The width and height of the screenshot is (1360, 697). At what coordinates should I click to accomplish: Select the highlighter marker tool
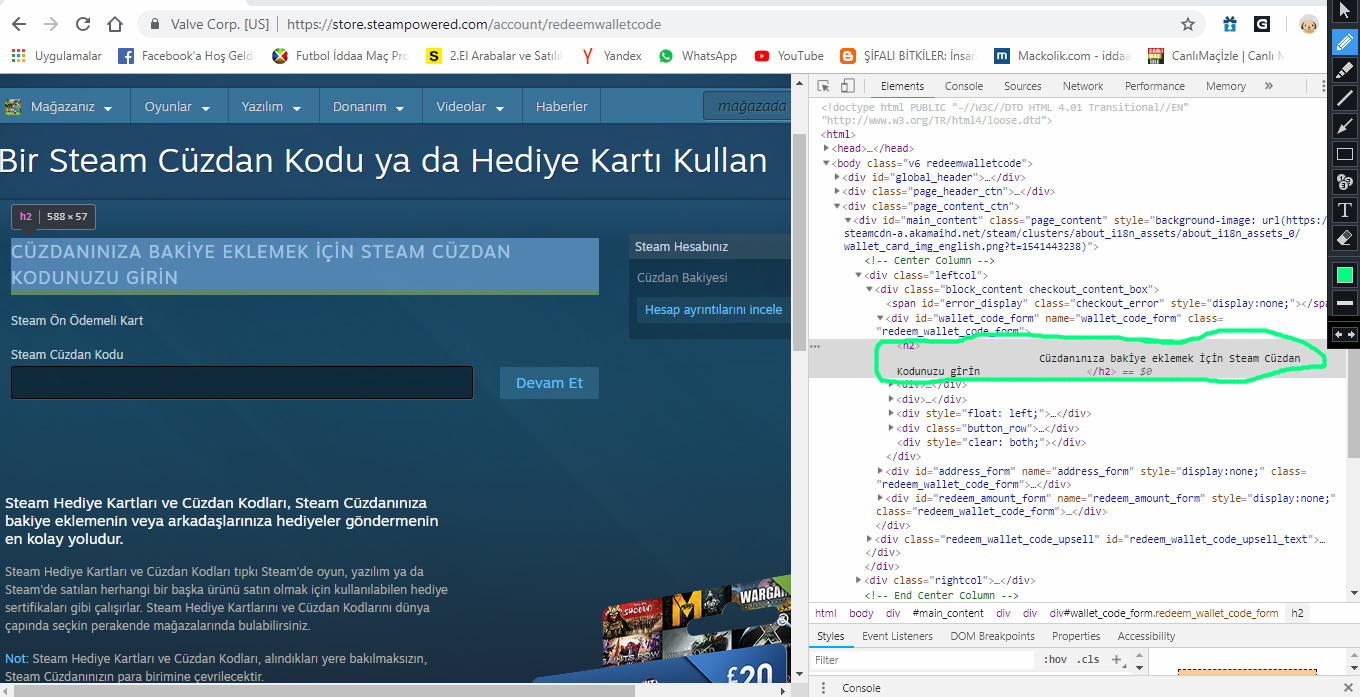pos(1345,70)
